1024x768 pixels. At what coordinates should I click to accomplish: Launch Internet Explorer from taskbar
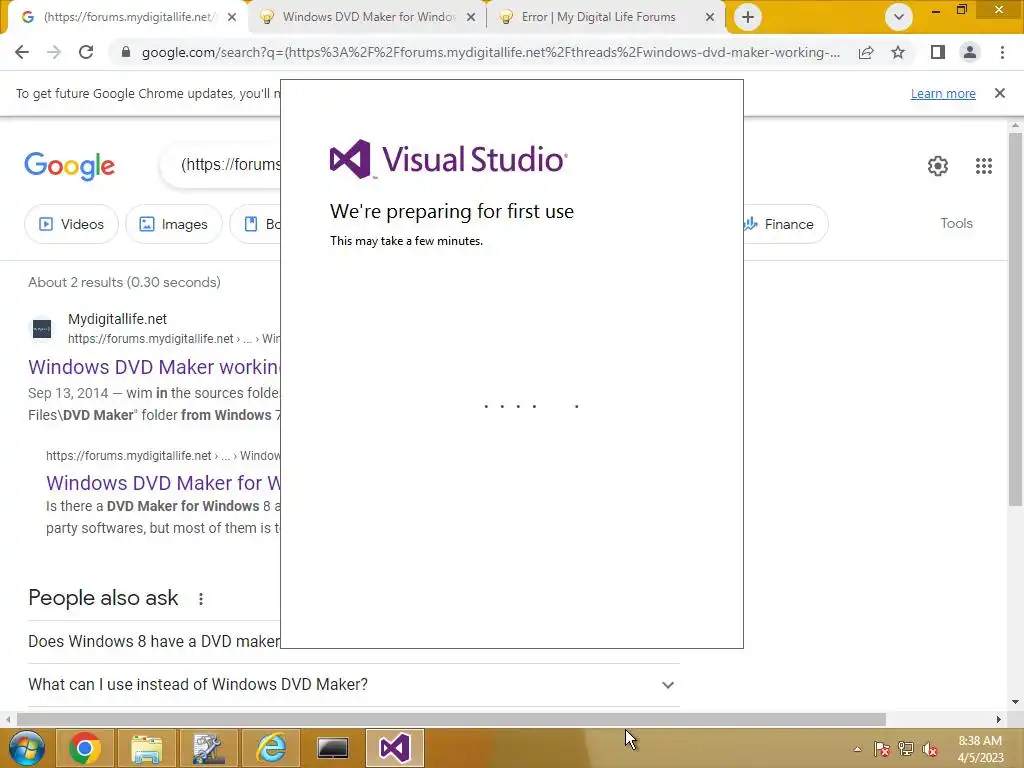click(x=270, y=748)
